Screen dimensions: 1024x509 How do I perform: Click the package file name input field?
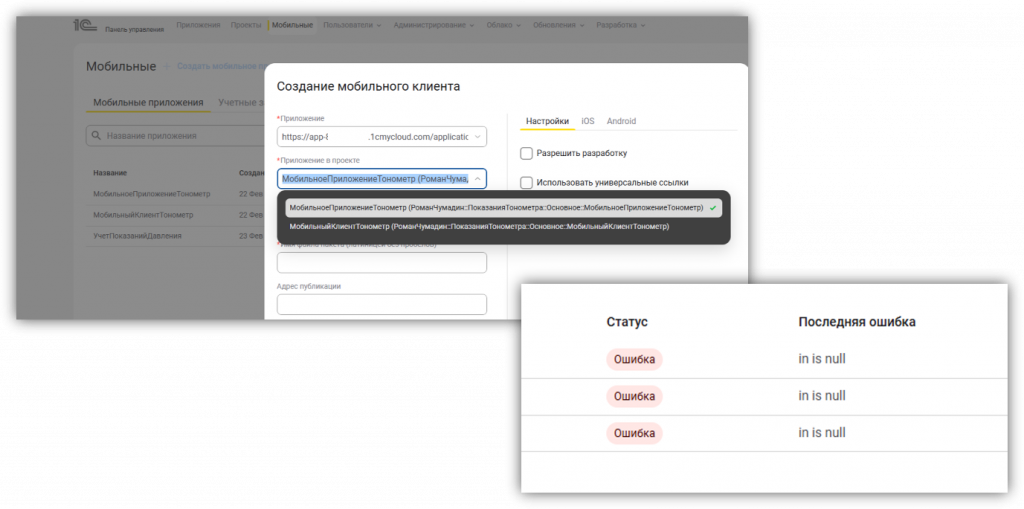(382, 263)
